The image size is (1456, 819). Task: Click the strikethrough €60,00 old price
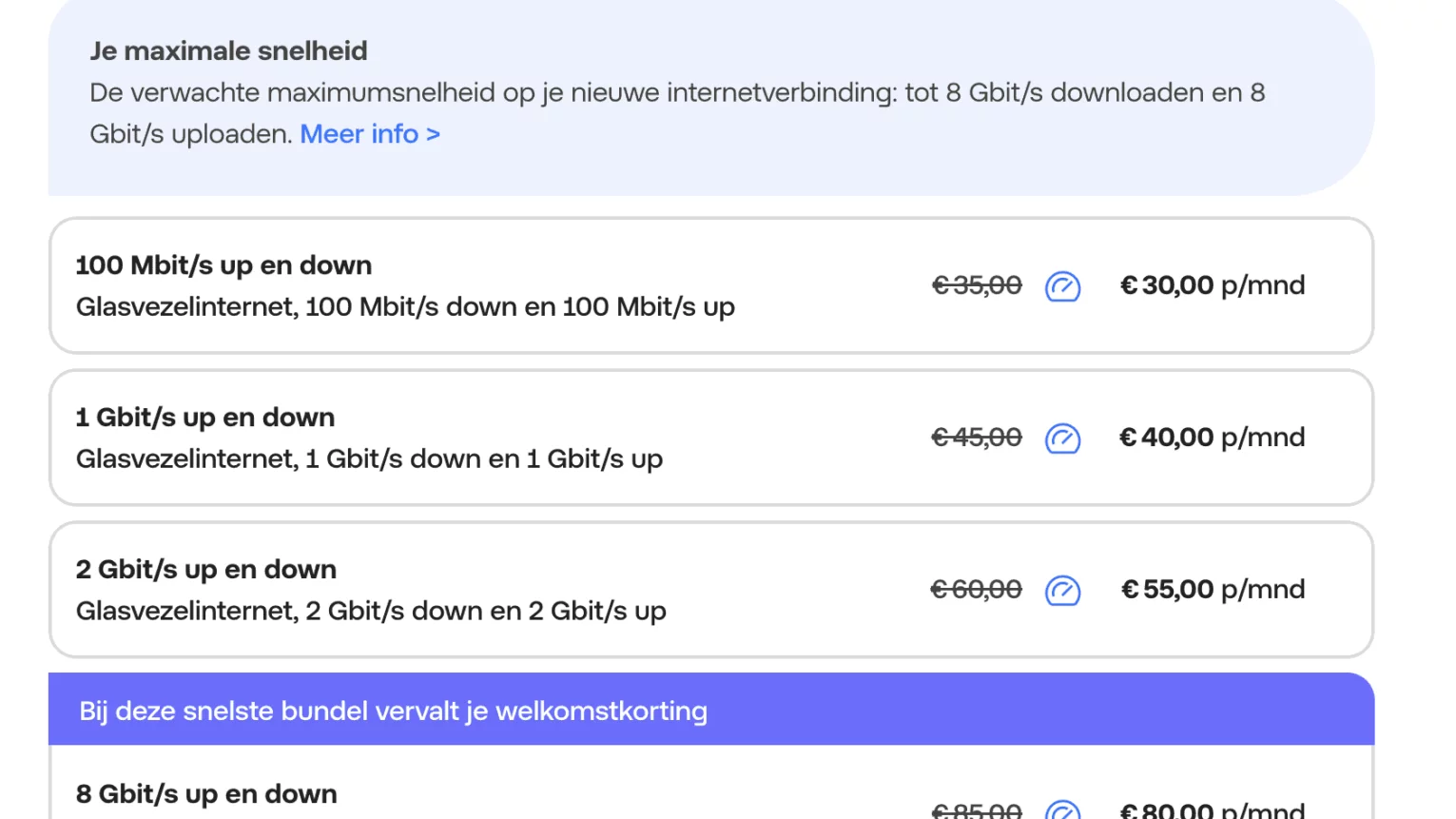977,590
